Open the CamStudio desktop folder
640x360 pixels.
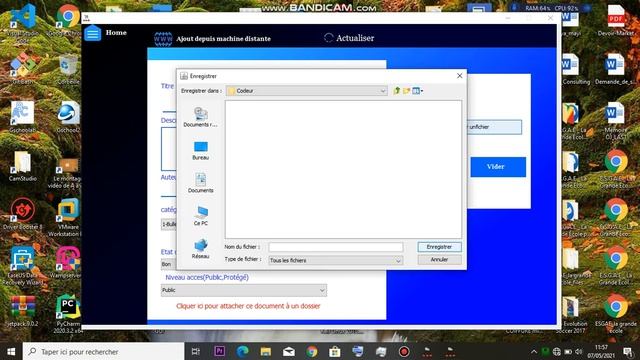[x=22, y=166]
